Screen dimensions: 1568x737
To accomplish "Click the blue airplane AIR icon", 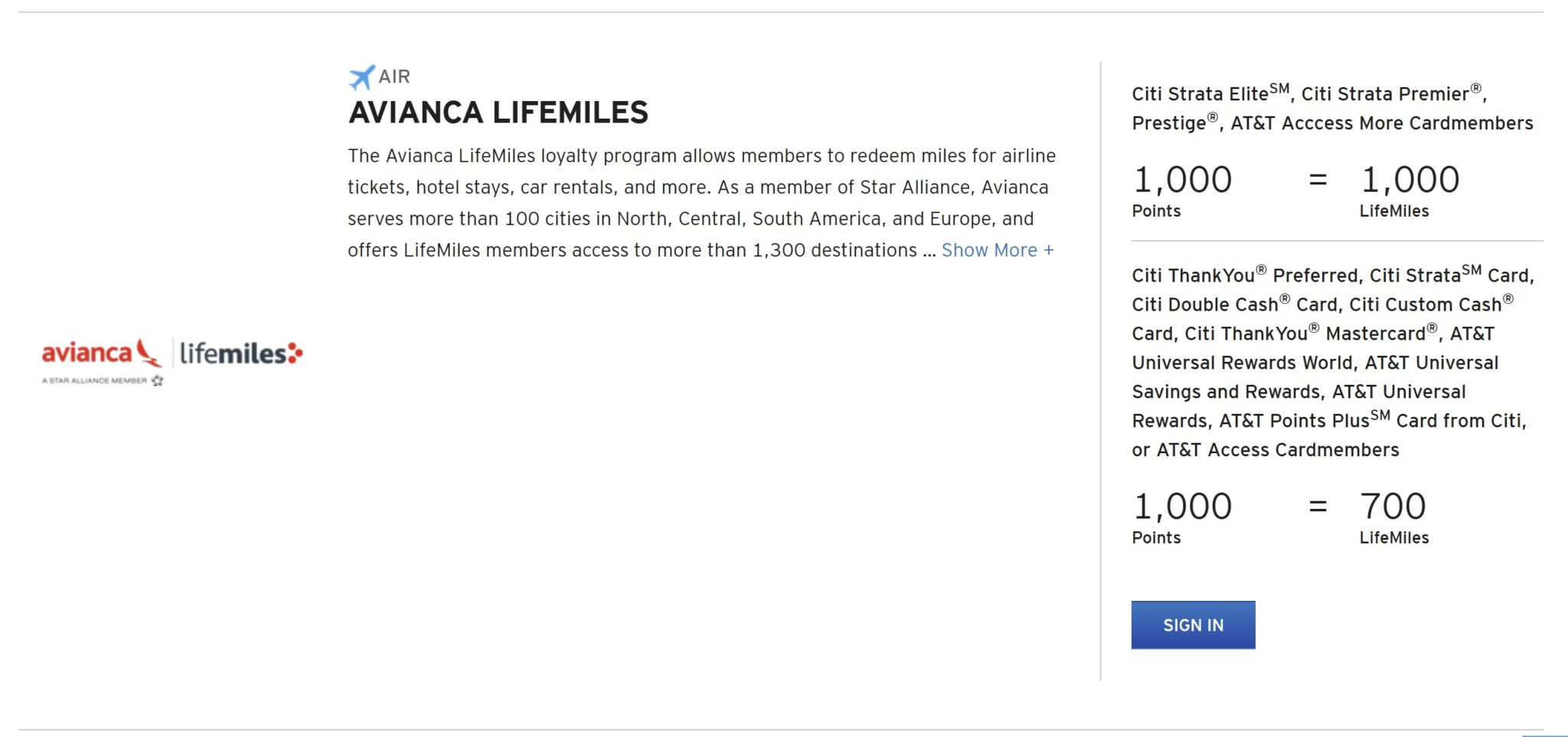I will (x=362, y=77).
